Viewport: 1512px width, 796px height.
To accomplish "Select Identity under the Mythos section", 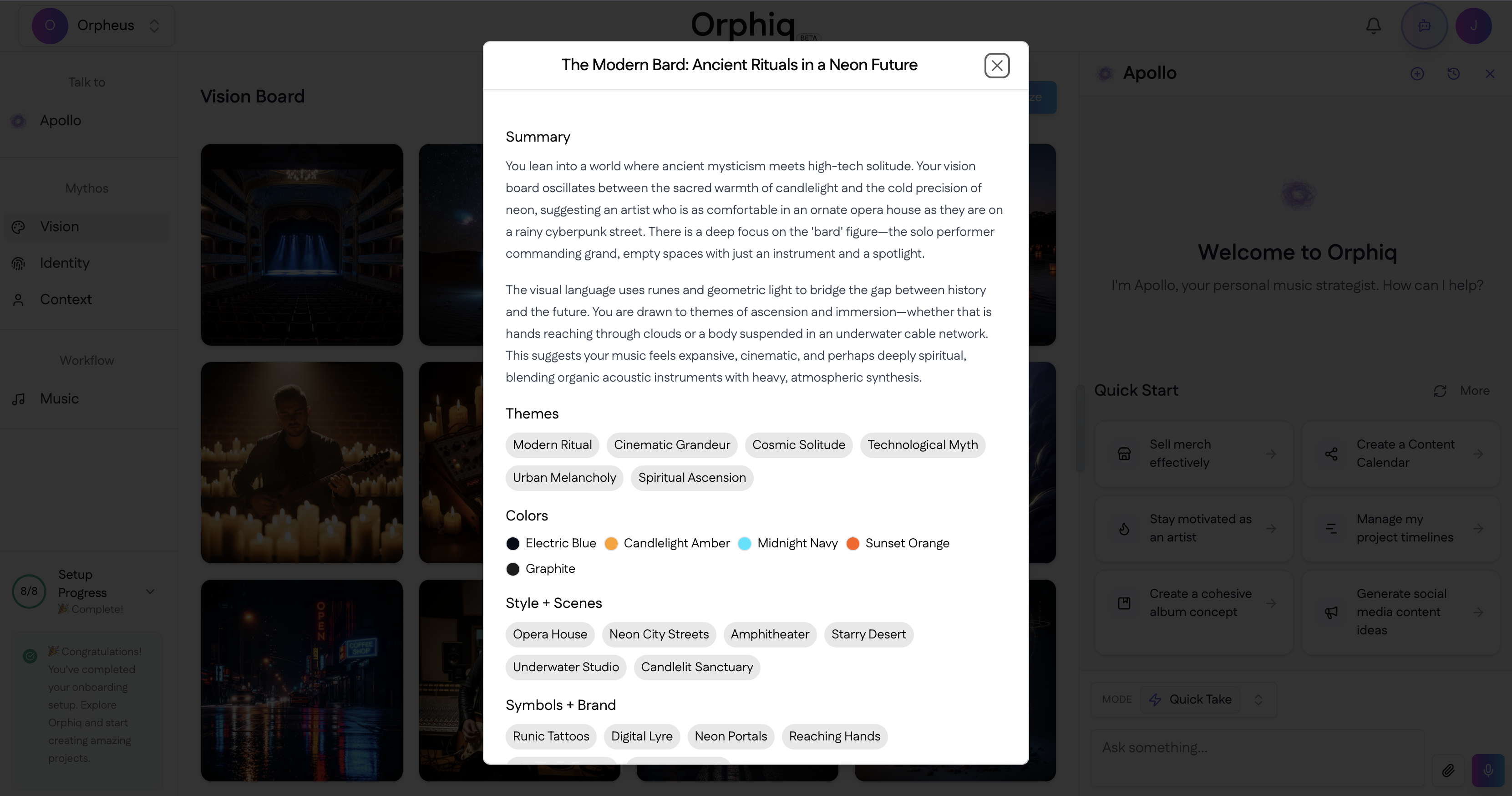I will 65,263.
